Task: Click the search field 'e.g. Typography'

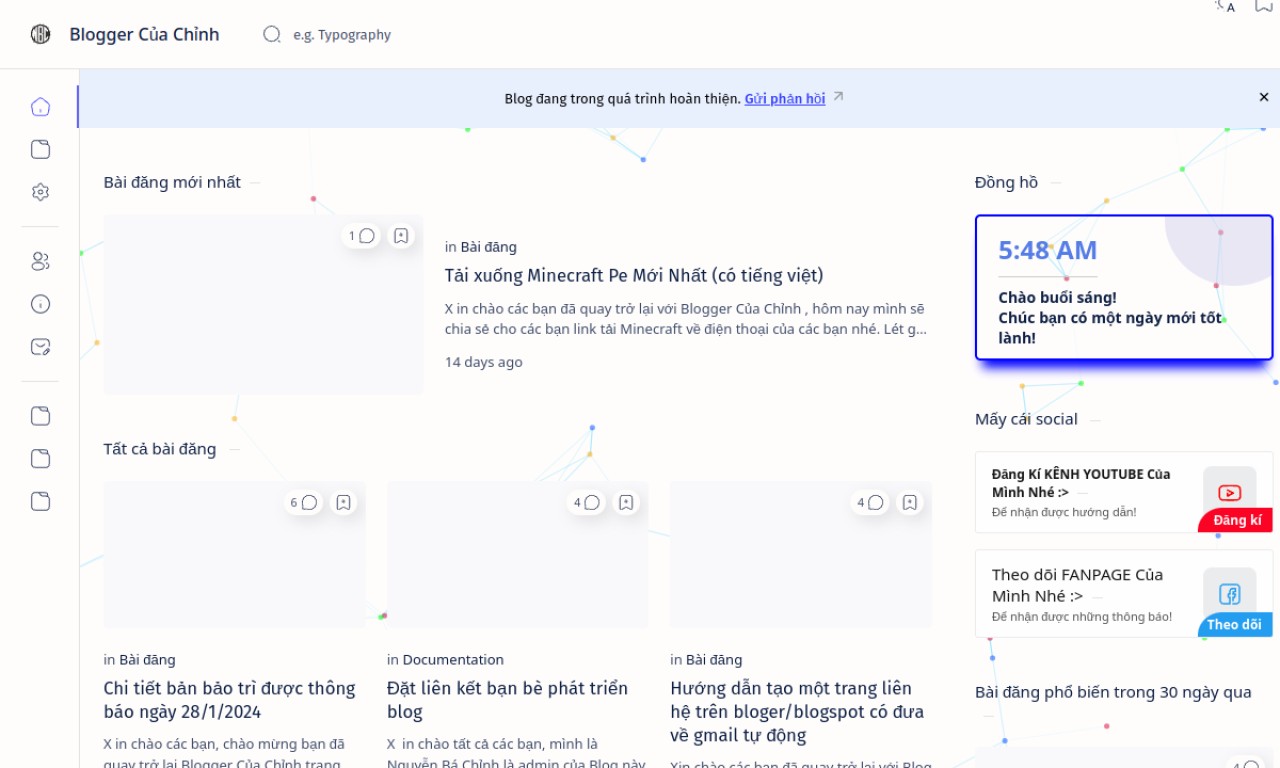Action: click(x=342, y=35)
